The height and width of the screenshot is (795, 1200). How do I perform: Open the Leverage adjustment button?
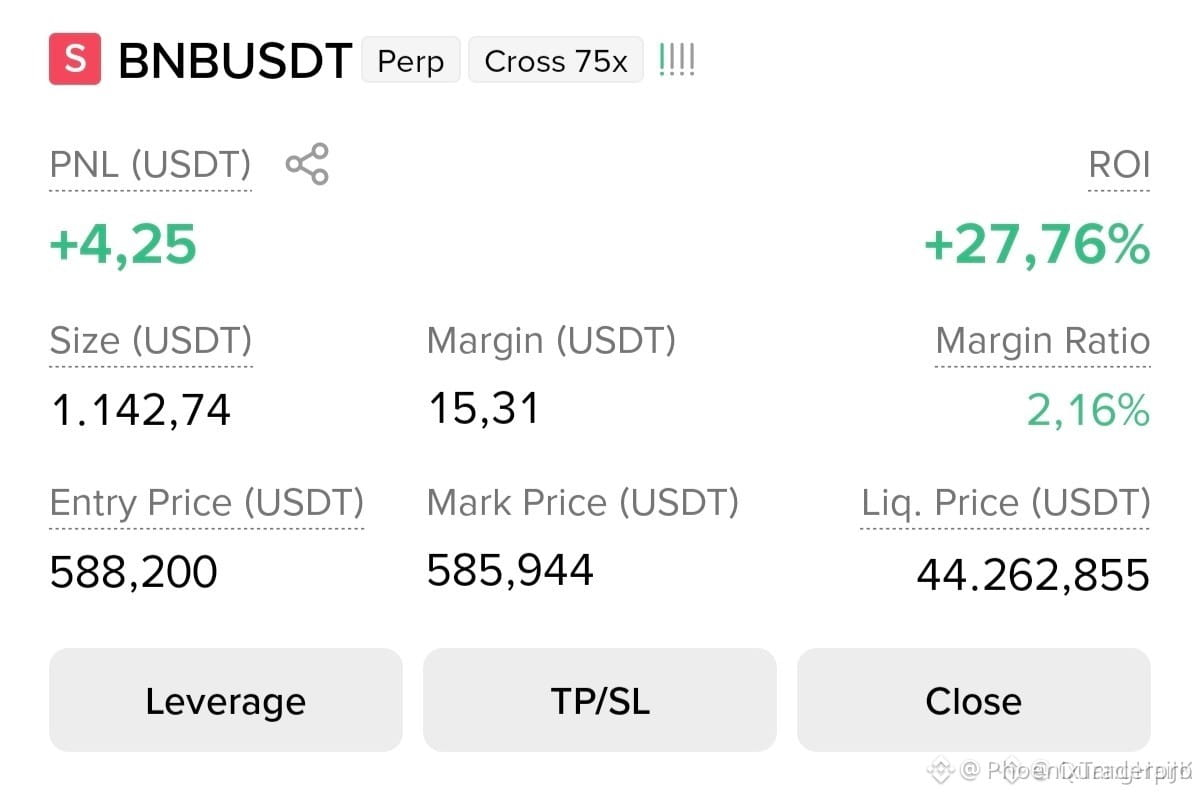point(226,700)
